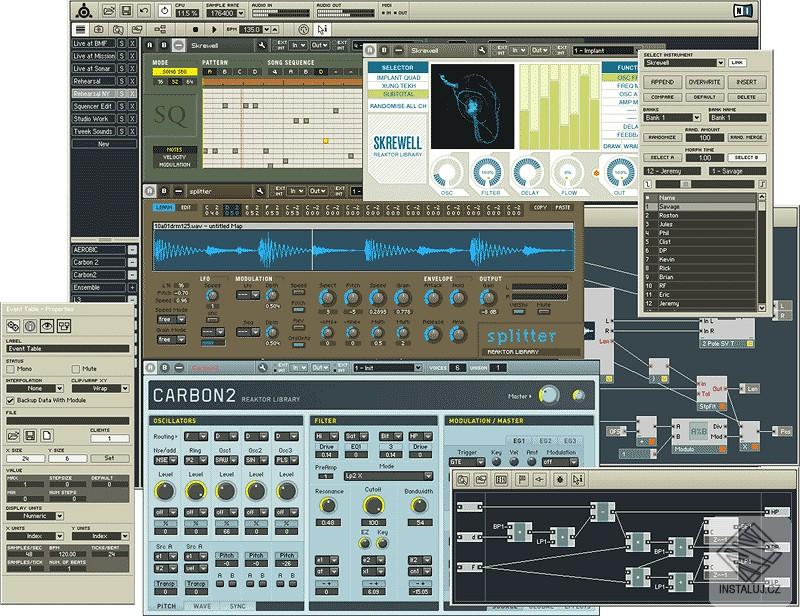Open the Select Instrument dropdown showing Skrewell
The width and height of the screenshot is (800, 616).
[681, 62]
